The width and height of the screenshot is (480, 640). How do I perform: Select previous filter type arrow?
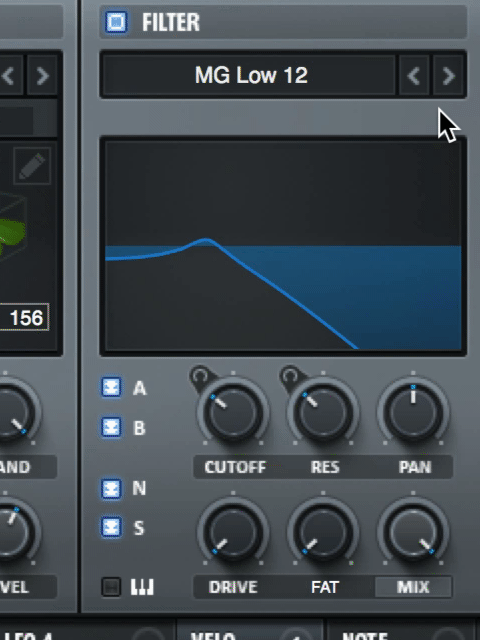(414, 76)
